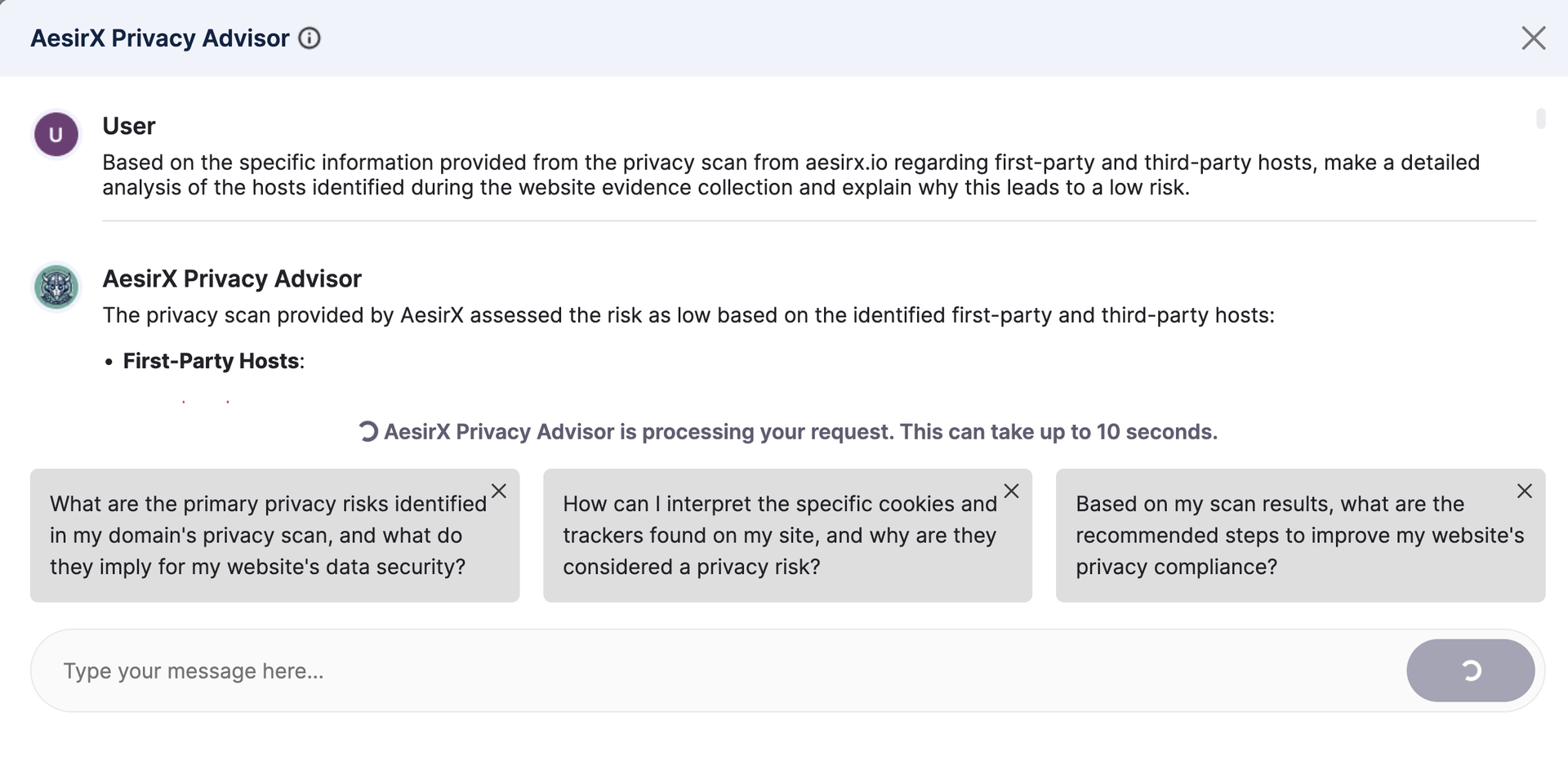Click the AesirX Privacy Advisor avatar image
Image resolution: width=1568 pixels, height=757 pixels.
[56, 287]
